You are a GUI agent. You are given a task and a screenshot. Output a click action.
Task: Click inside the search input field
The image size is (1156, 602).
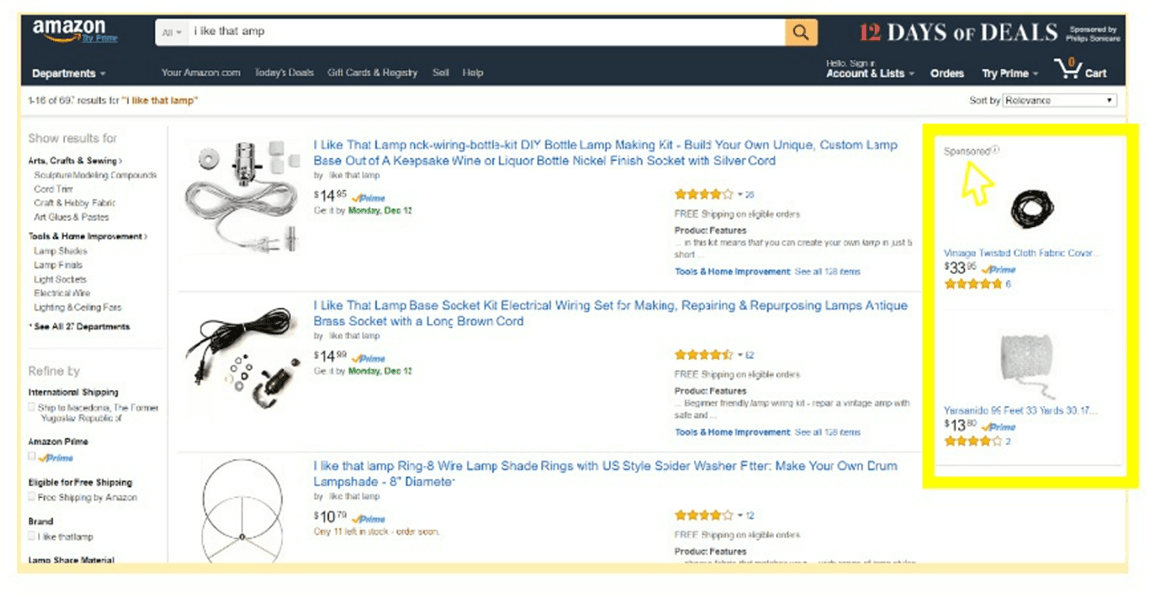pos(450,31)
